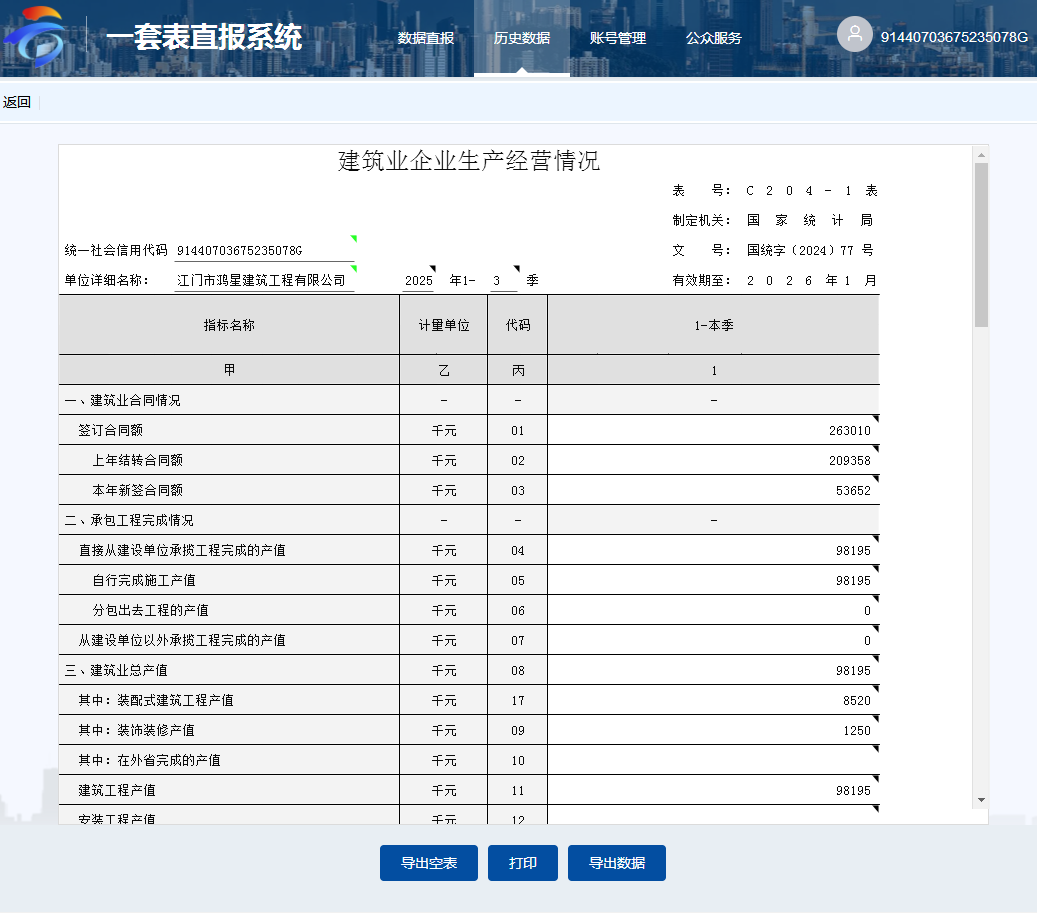The height and width of the screenshot is (913, 1037).
Task: Click the 导出数据 button
Action: tap(616, 863)
